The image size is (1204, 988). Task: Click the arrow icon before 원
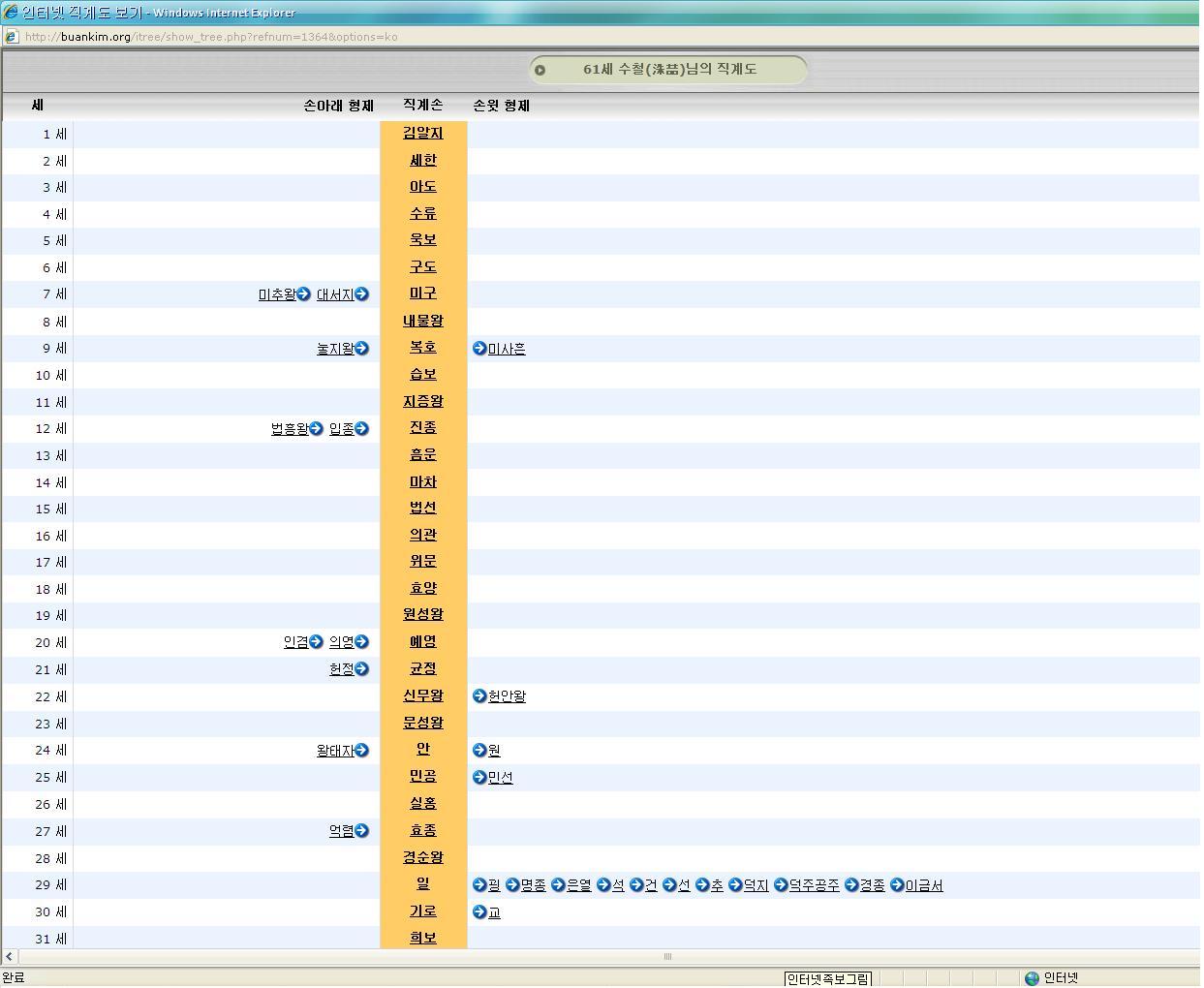tap(479, 751)
